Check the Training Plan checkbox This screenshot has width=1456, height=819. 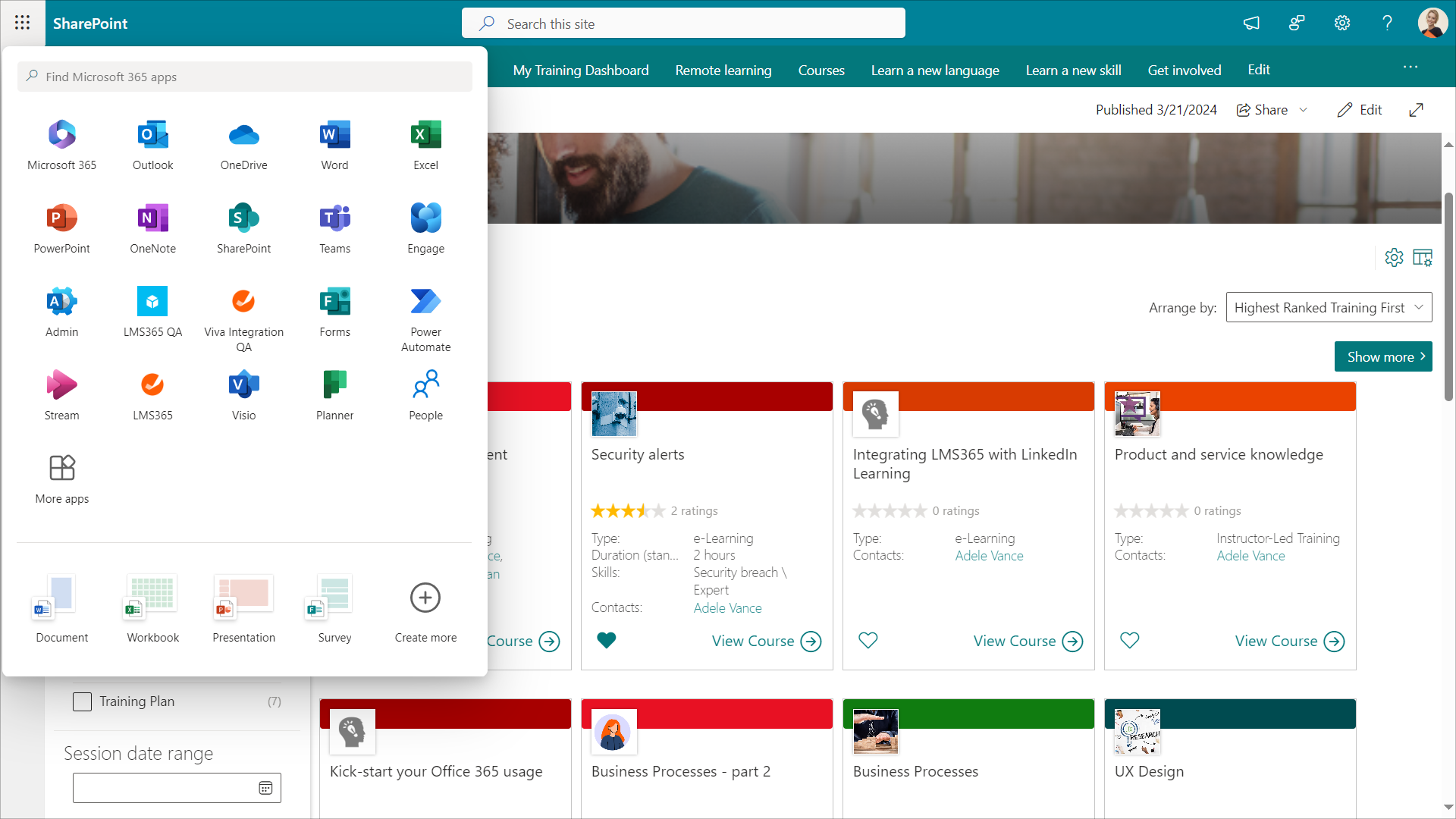(82, 701)
